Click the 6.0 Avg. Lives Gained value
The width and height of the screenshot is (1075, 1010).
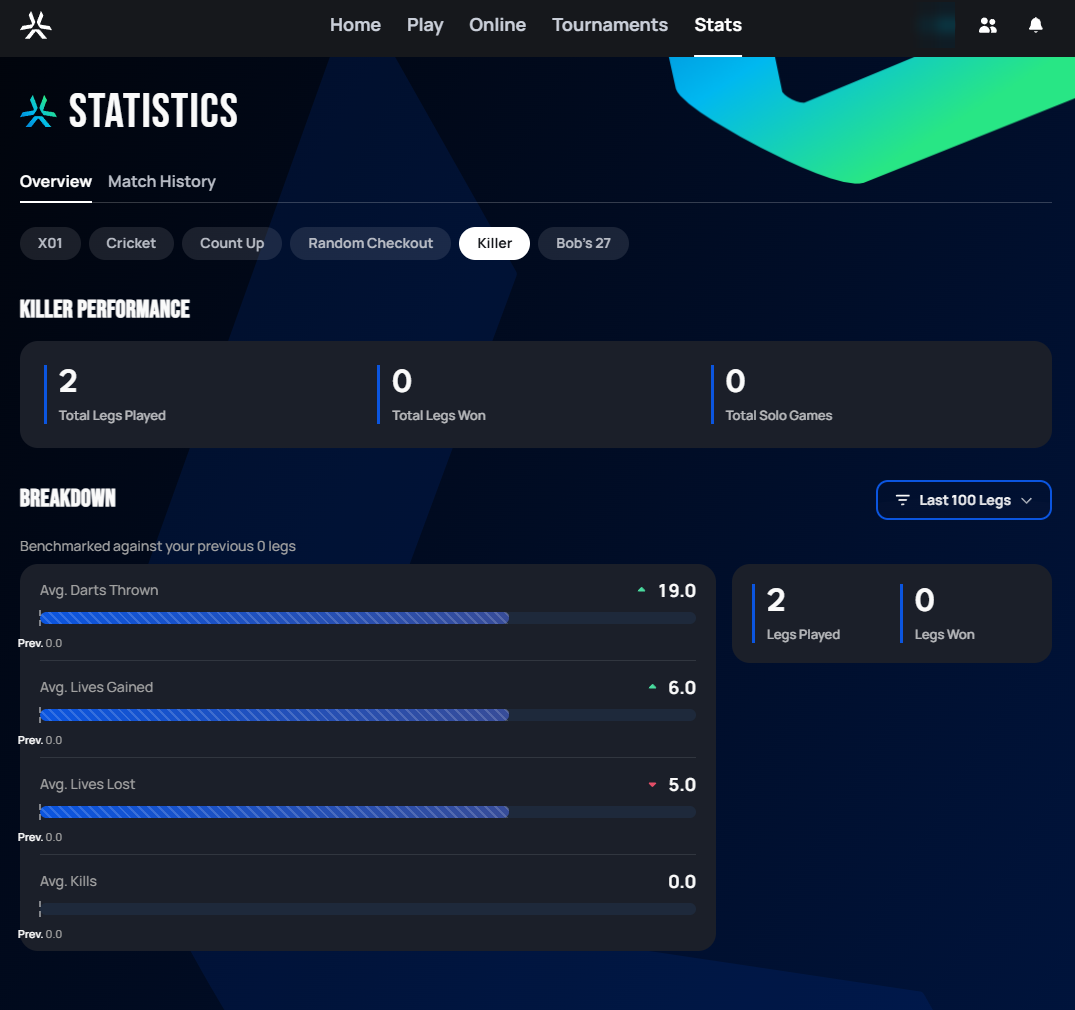(681, 688)
